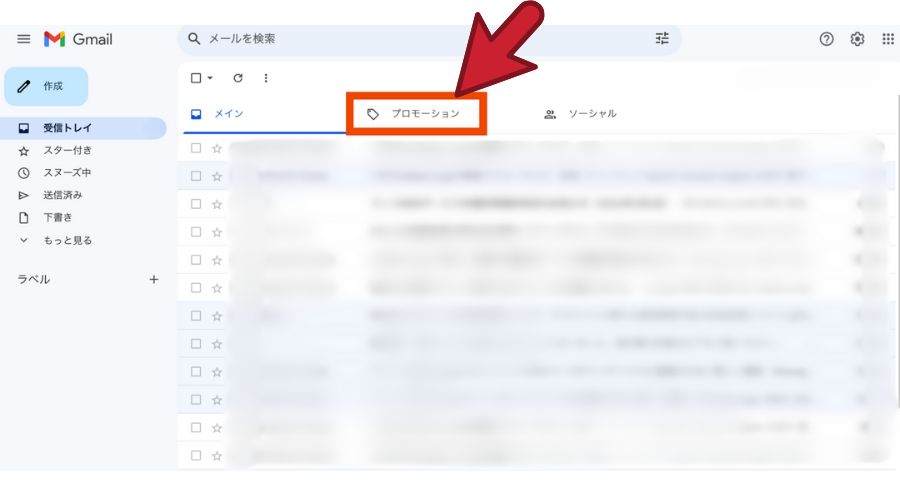Open search options filter sliders icon
The image size is (900, 500).
(662, 38)
